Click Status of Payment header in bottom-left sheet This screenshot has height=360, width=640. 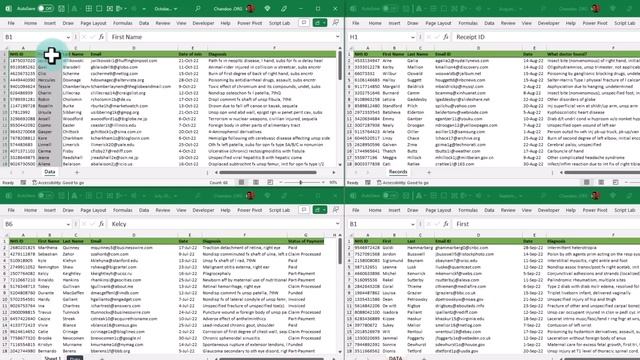(306, 241)
